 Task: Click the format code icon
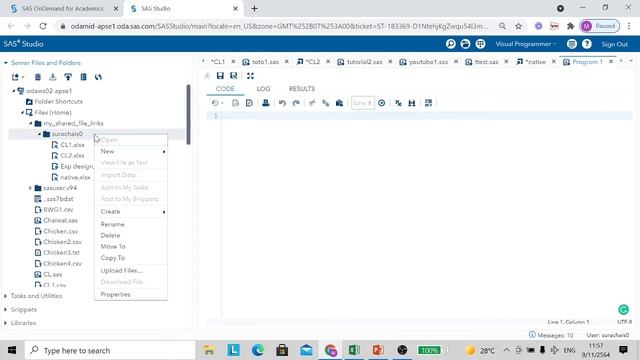[x=428, y=103]
